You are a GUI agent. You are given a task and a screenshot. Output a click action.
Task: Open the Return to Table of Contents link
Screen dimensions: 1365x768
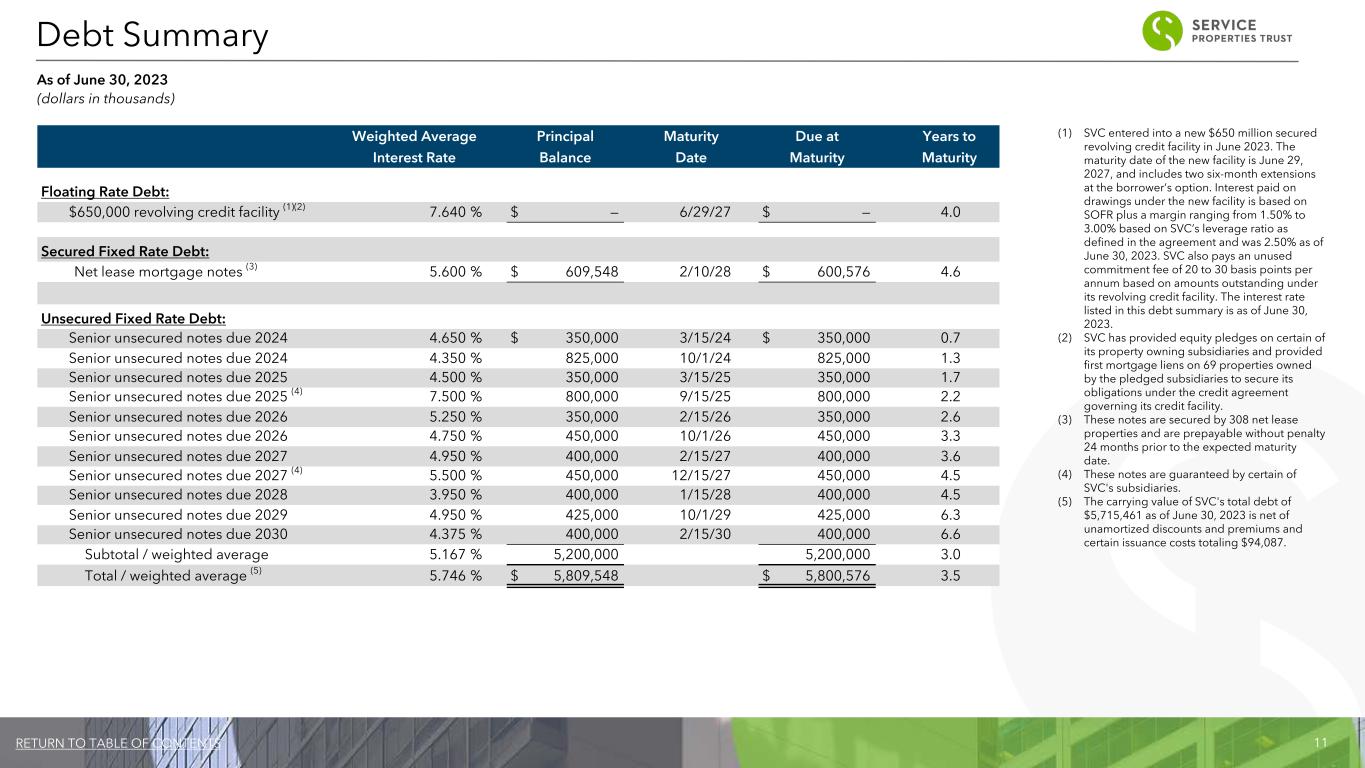tap(118, 743)
